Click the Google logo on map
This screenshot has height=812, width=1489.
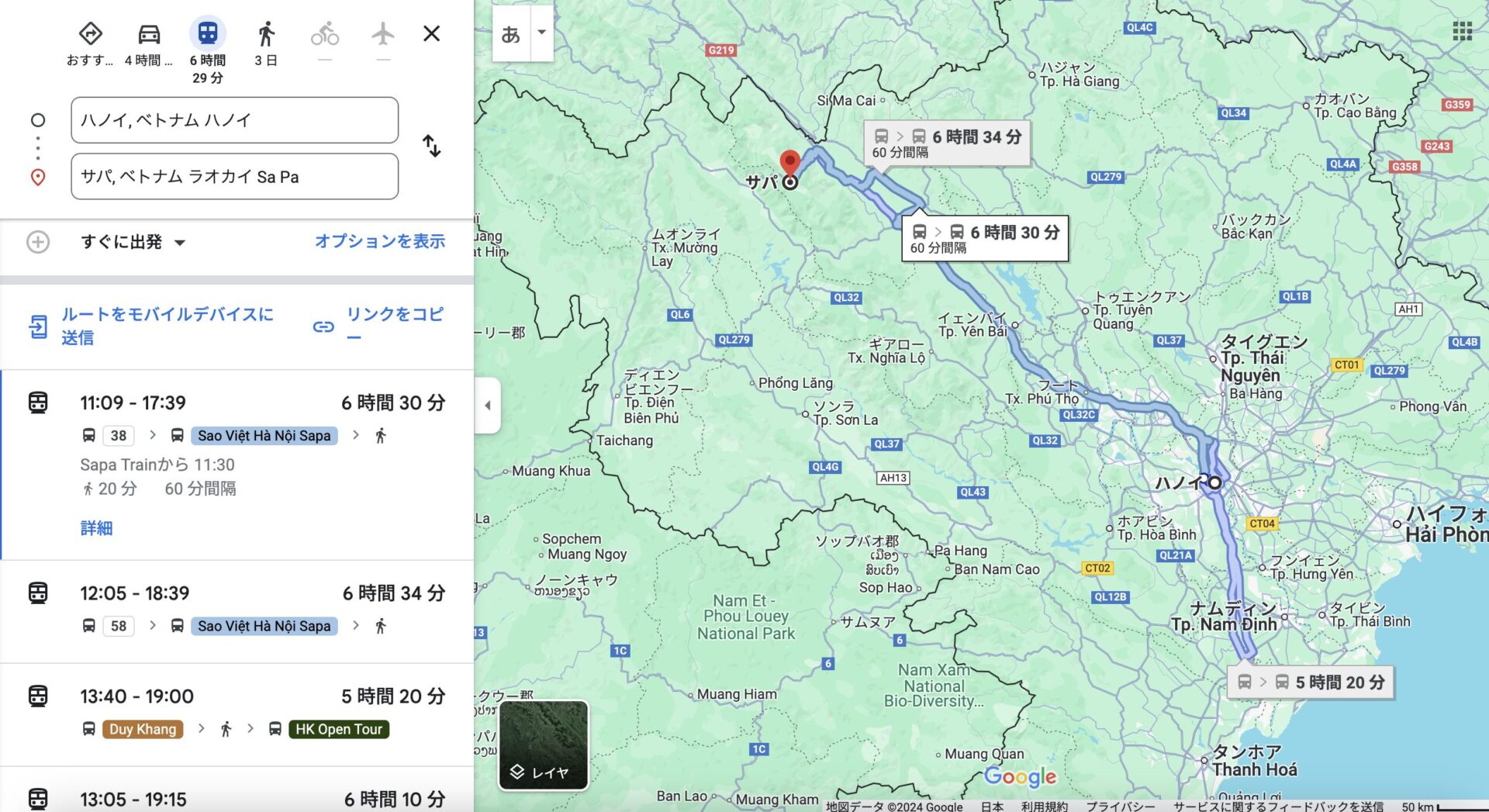click(1021, 776)
